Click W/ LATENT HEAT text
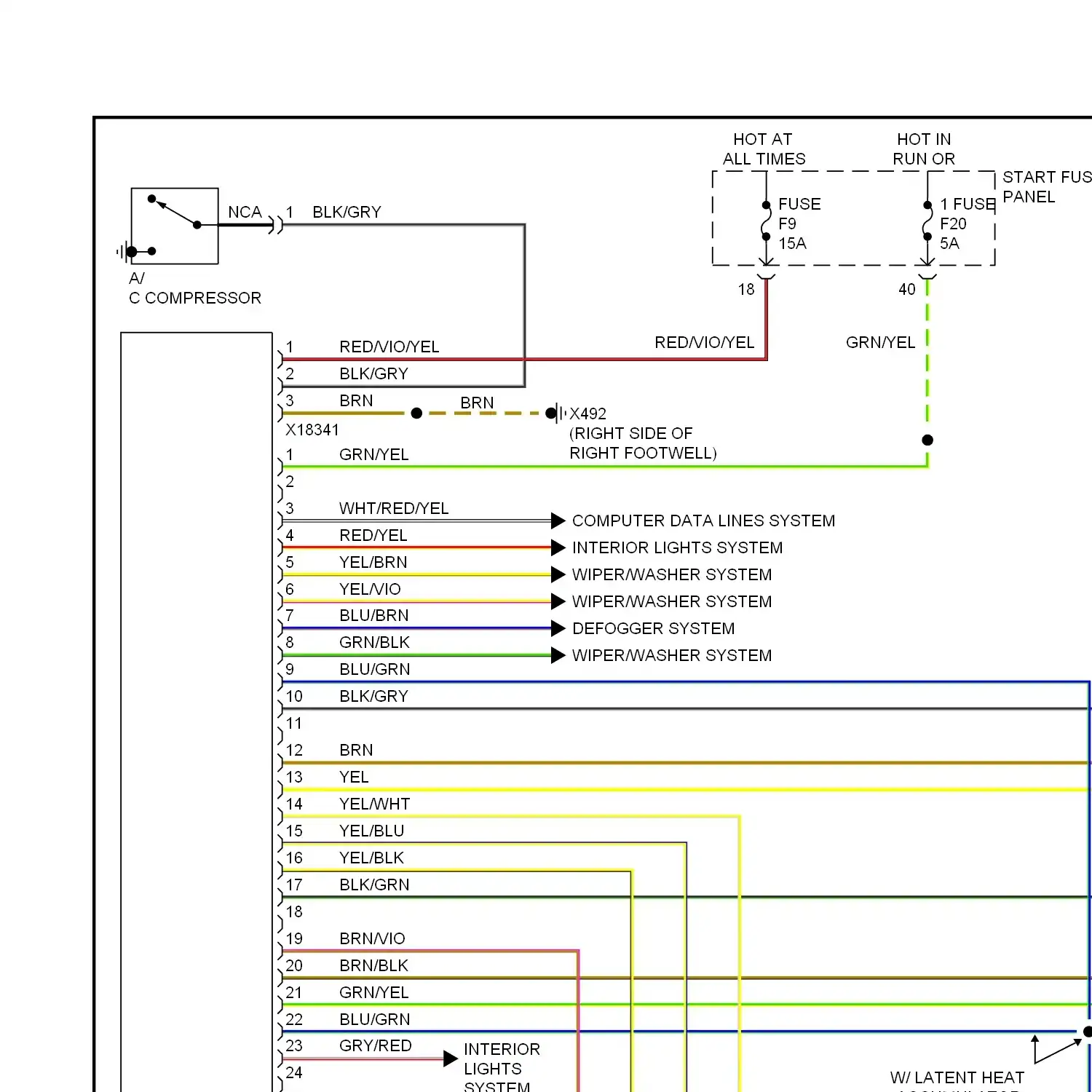1092x1092 pixels. (x=957, y=1077)
